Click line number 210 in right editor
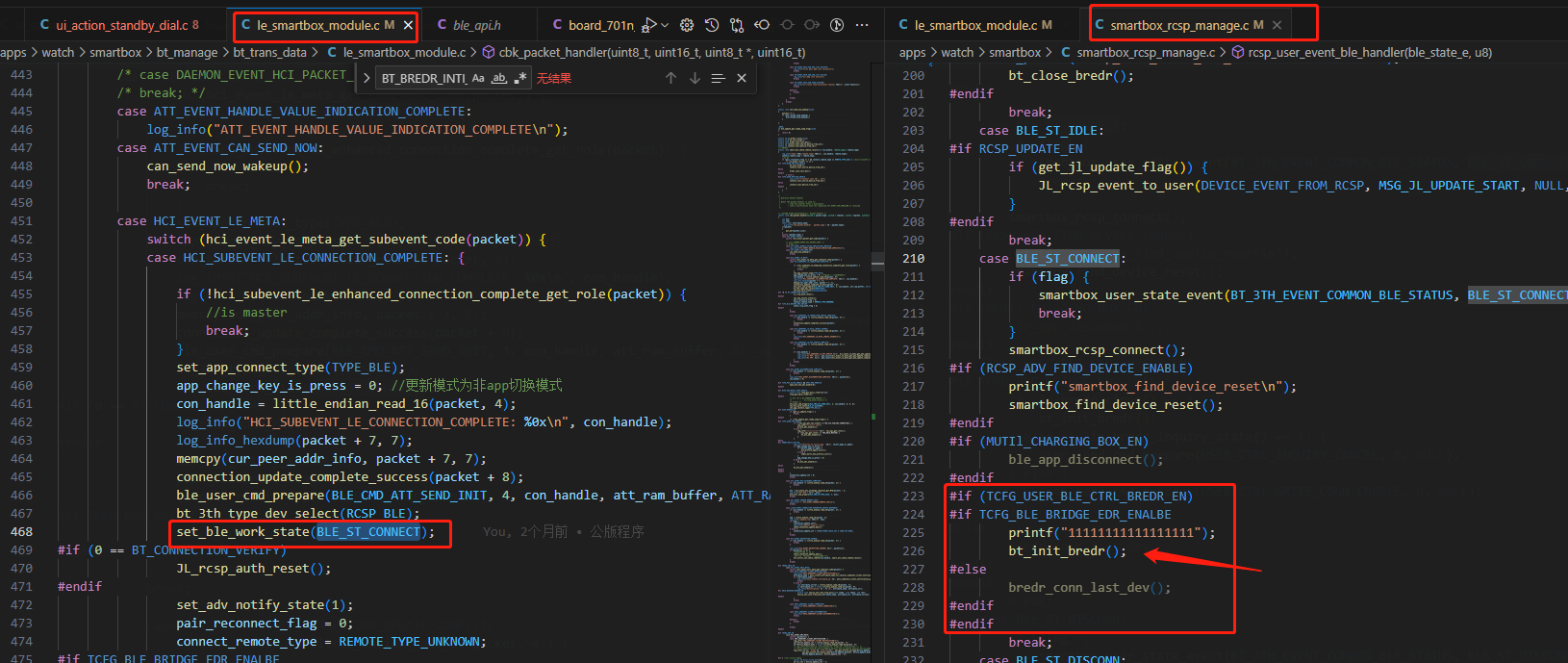The height and width of the screenshot is (663, 1568). pyautogui.click(x=913, y=258)
